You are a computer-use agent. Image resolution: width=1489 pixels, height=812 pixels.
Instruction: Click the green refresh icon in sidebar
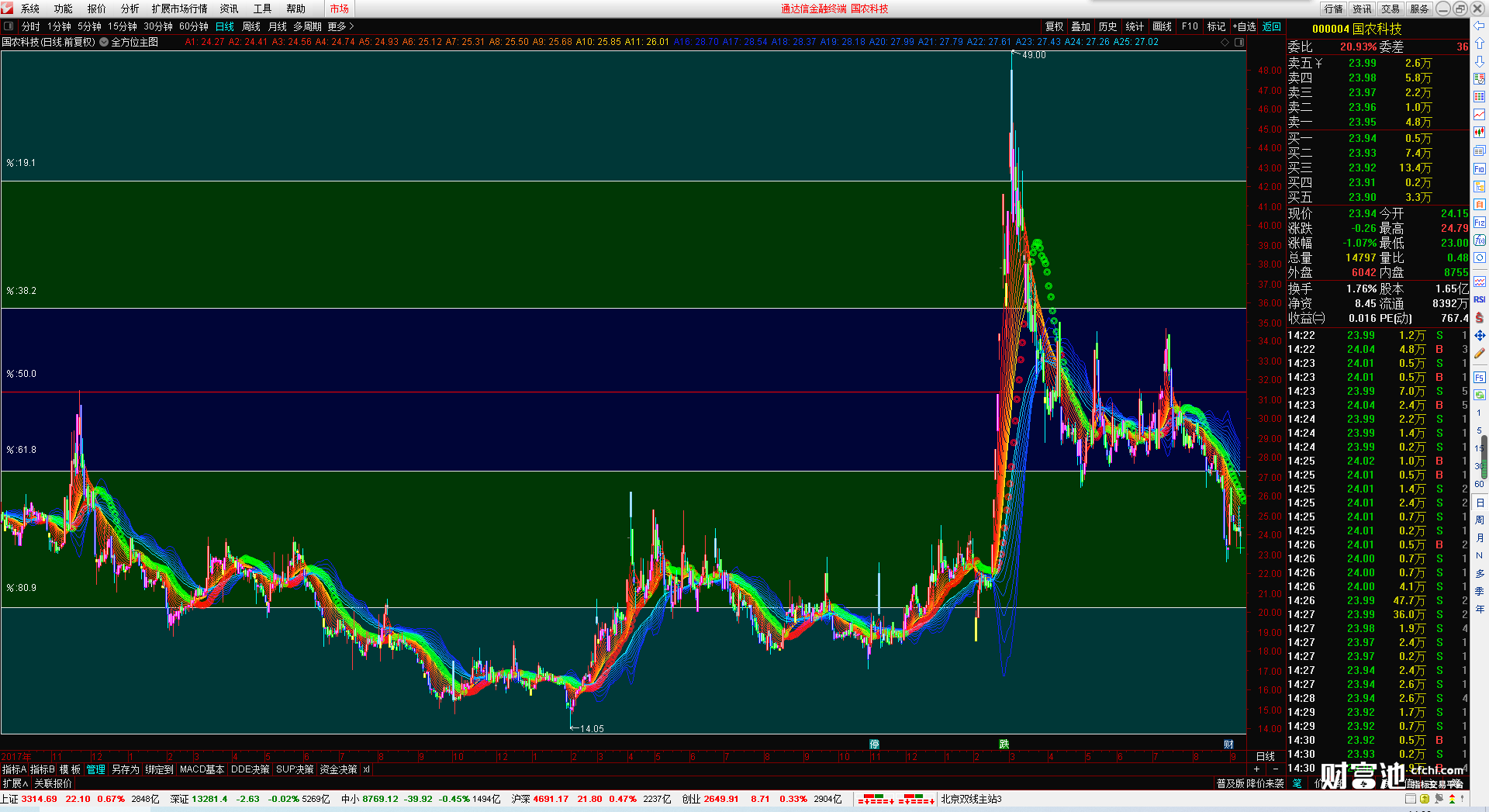click(x=1480, y=395)
